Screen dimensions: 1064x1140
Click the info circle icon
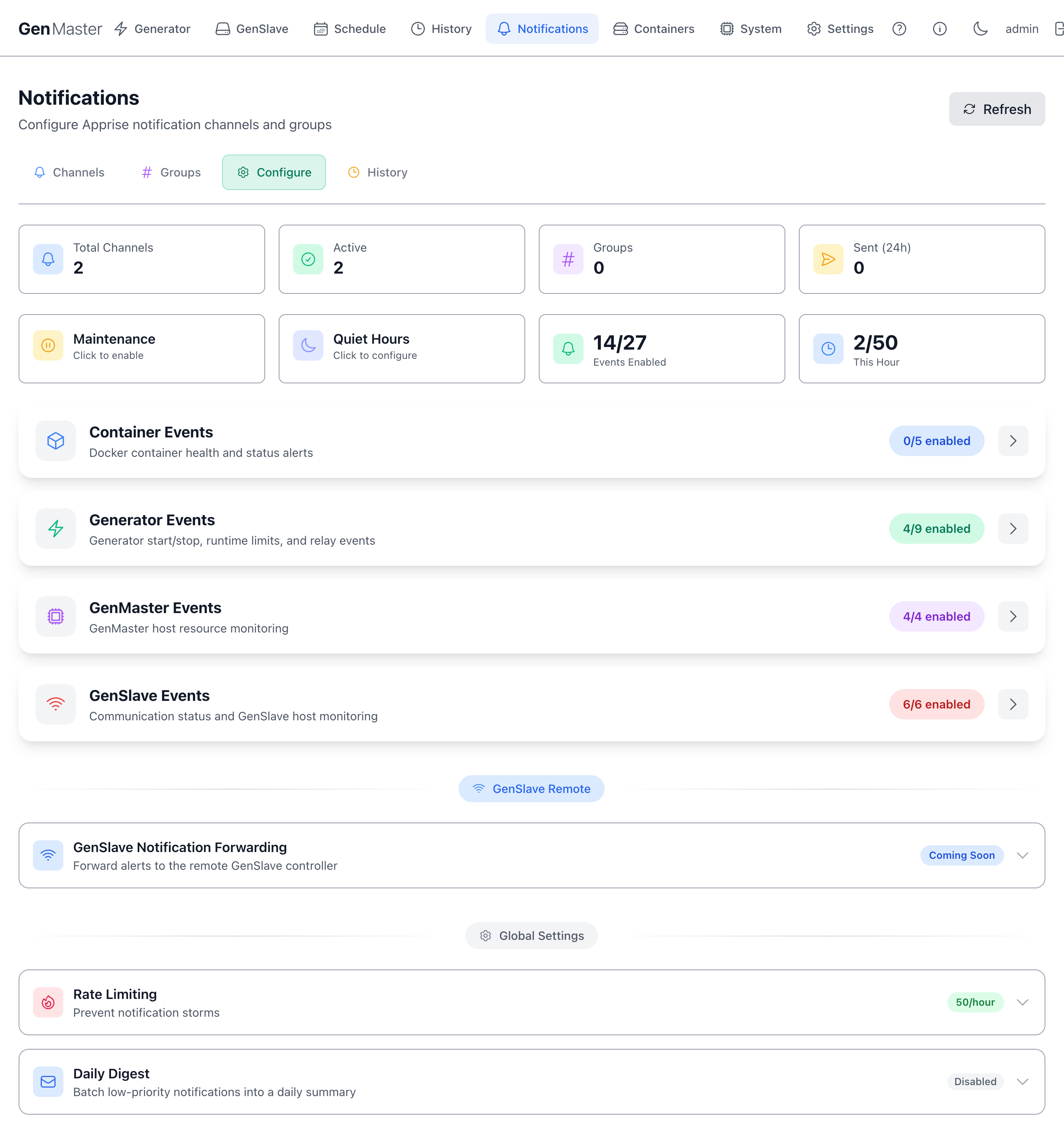click(x=939, y=29)
